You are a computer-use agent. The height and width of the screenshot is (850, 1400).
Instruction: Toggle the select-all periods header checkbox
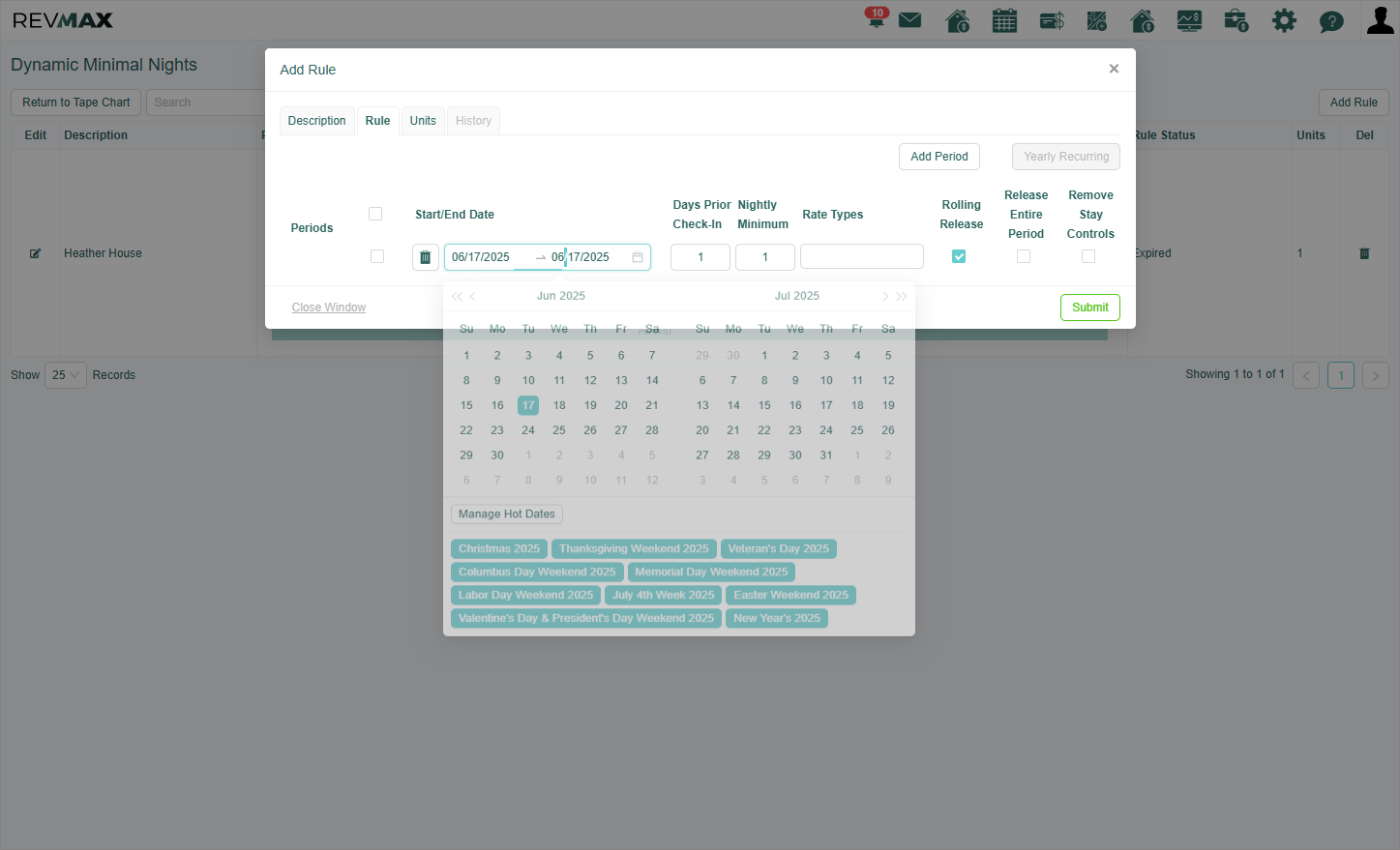[x=375, y=214]
